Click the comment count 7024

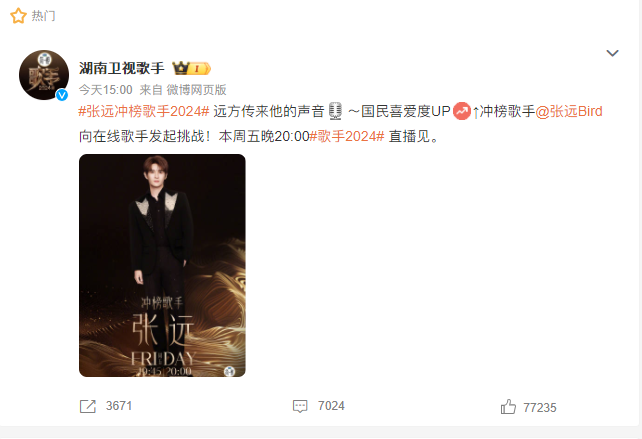coord(331,406)
